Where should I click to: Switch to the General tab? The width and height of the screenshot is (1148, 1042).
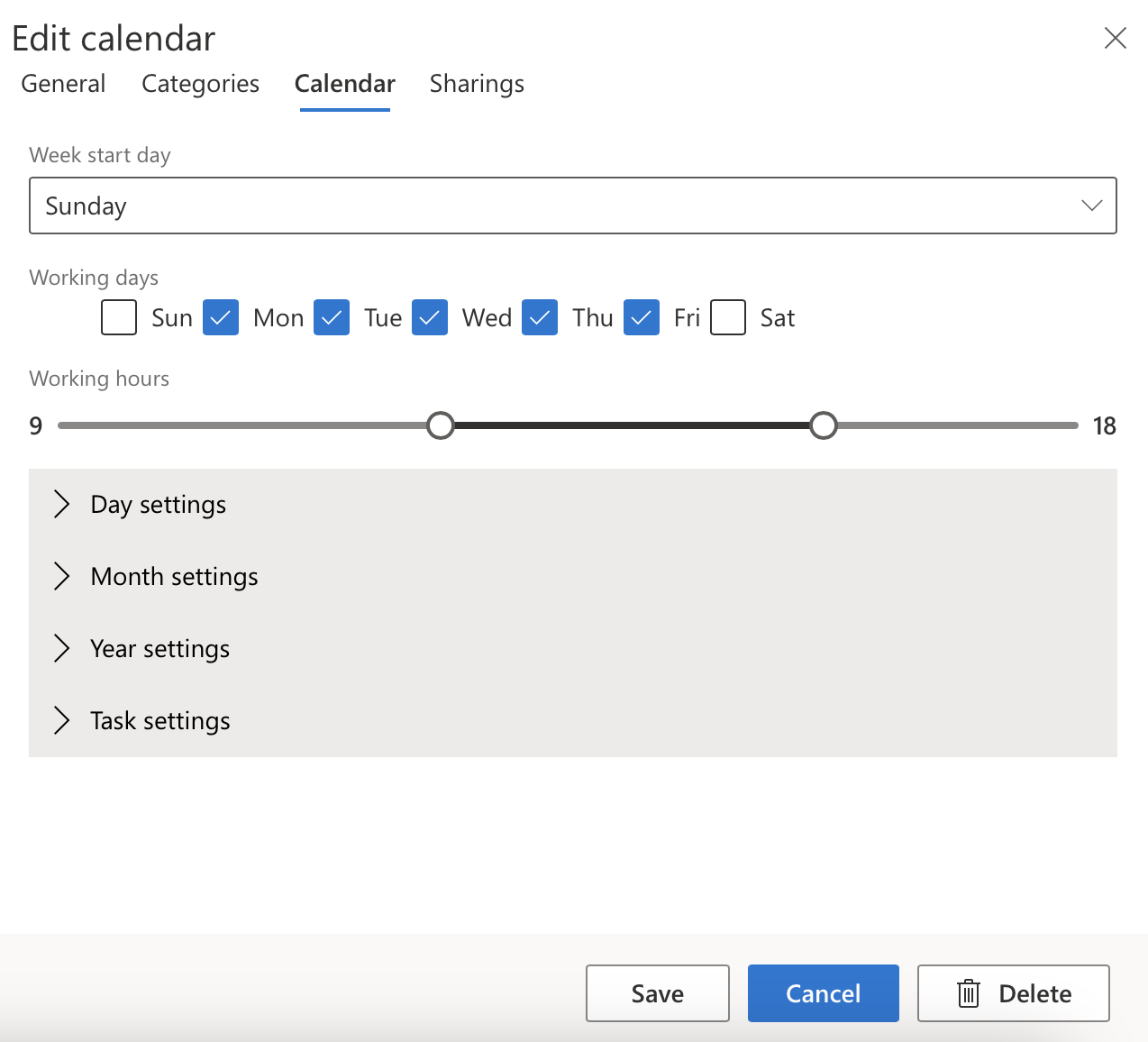[x=63, y=83]
